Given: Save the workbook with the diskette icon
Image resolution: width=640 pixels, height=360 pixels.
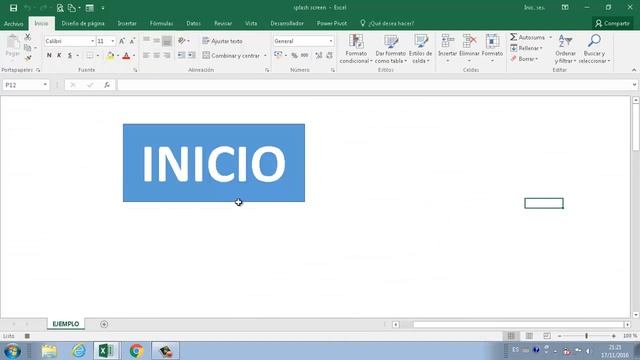Looking at the screenshot, I should click(x=13, y=8).
